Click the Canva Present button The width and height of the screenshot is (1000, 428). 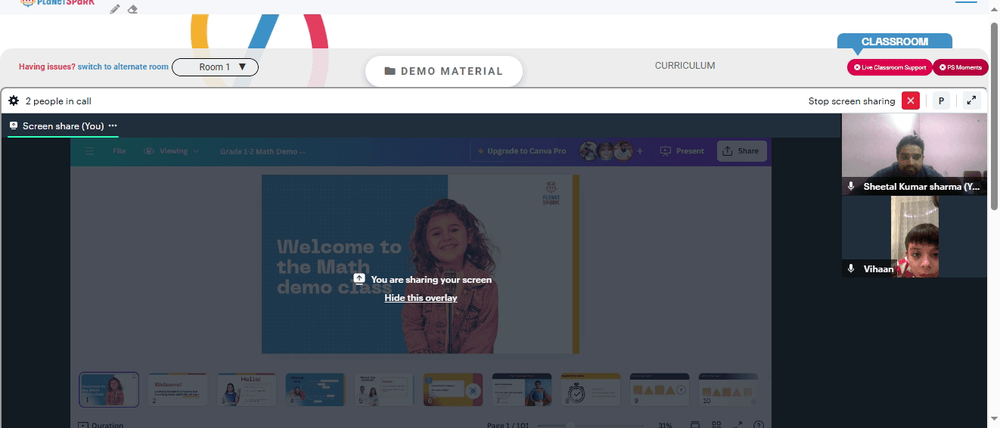[x=682, y=151]
